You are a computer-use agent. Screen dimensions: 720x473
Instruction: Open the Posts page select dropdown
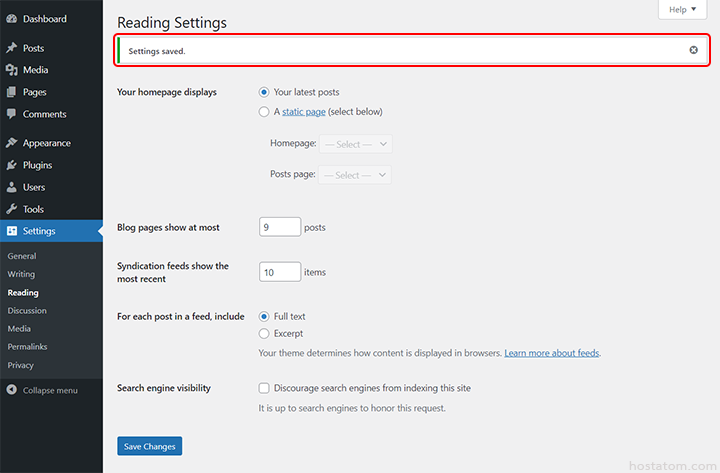coord(356,175)
